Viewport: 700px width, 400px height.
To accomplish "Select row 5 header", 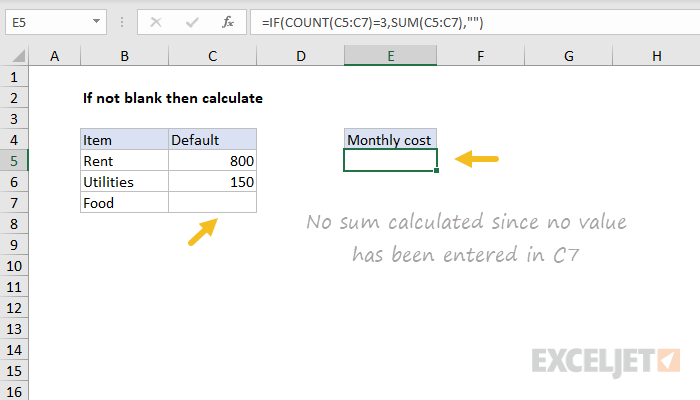I will click(14, 161).
